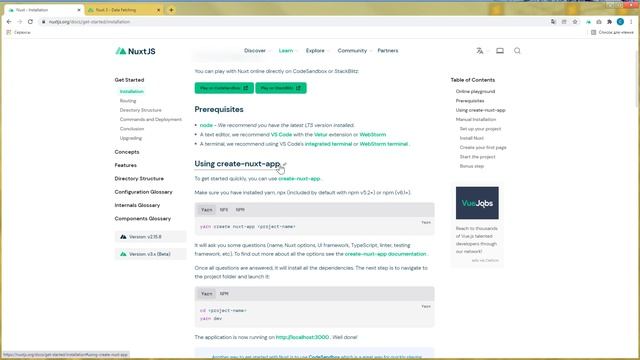This screenshot has width=640, height=360.
Task: Toggle color mode with the laptop icon
Action: pyautogui.click(x=500, y=51)
